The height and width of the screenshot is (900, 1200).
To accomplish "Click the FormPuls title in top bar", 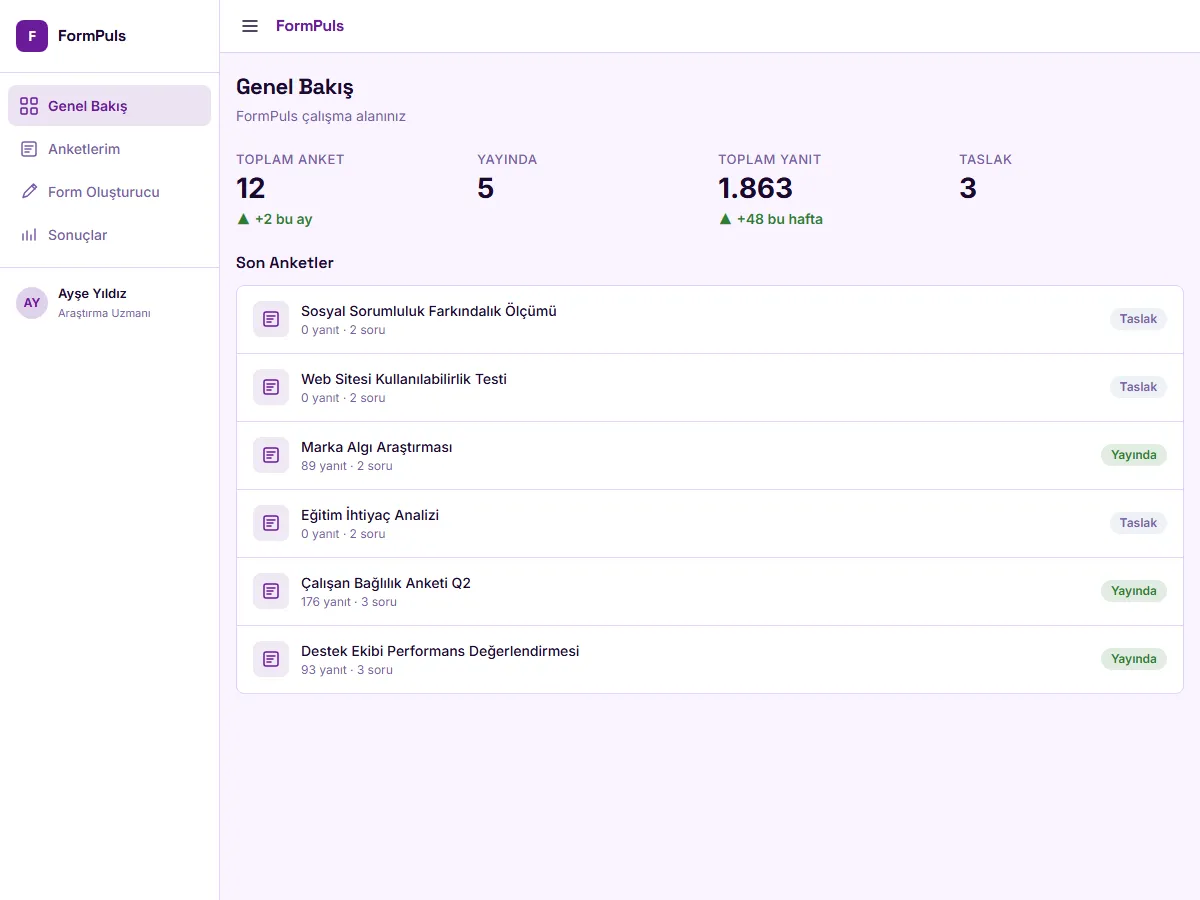I will coord(310,26).
